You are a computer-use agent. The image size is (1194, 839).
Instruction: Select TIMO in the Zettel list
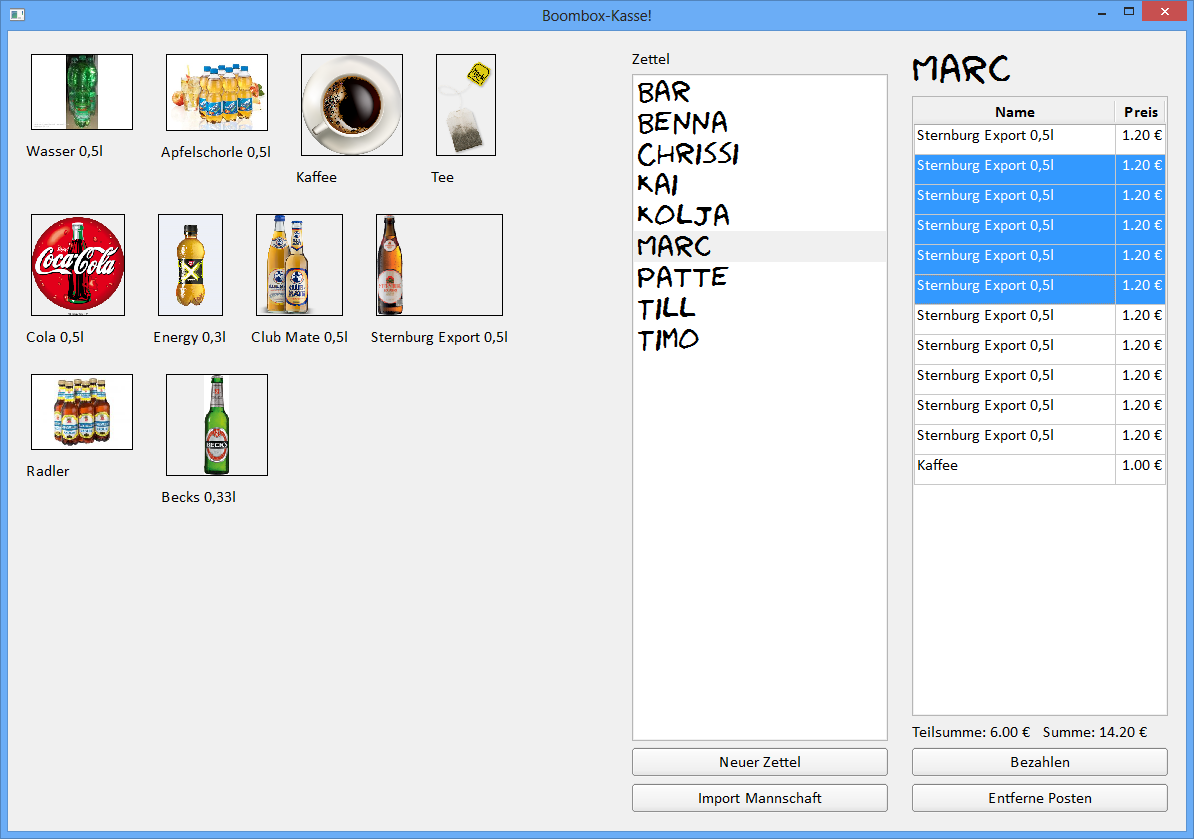coord(759,339)
